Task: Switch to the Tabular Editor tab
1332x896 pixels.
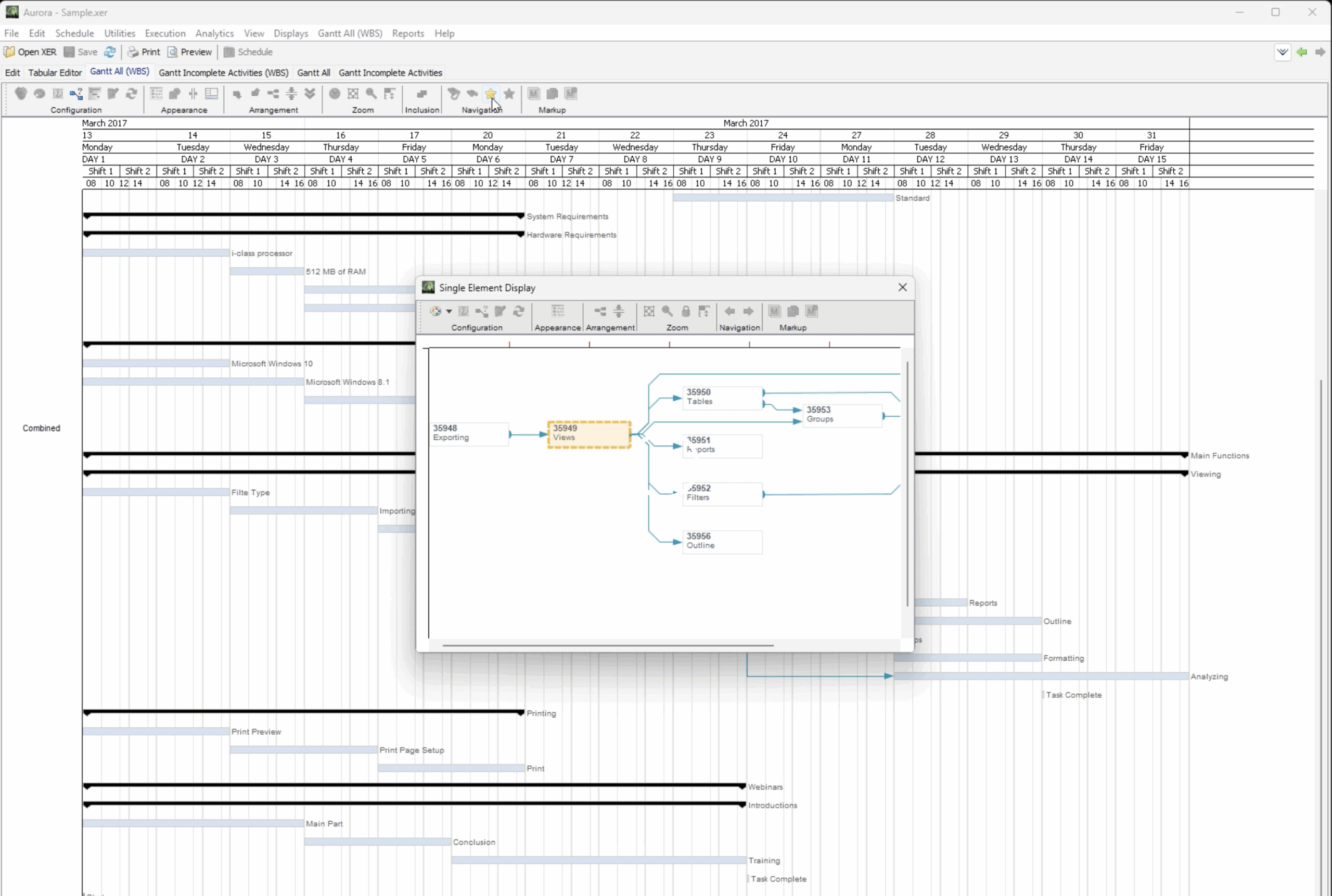Action: 55,72
